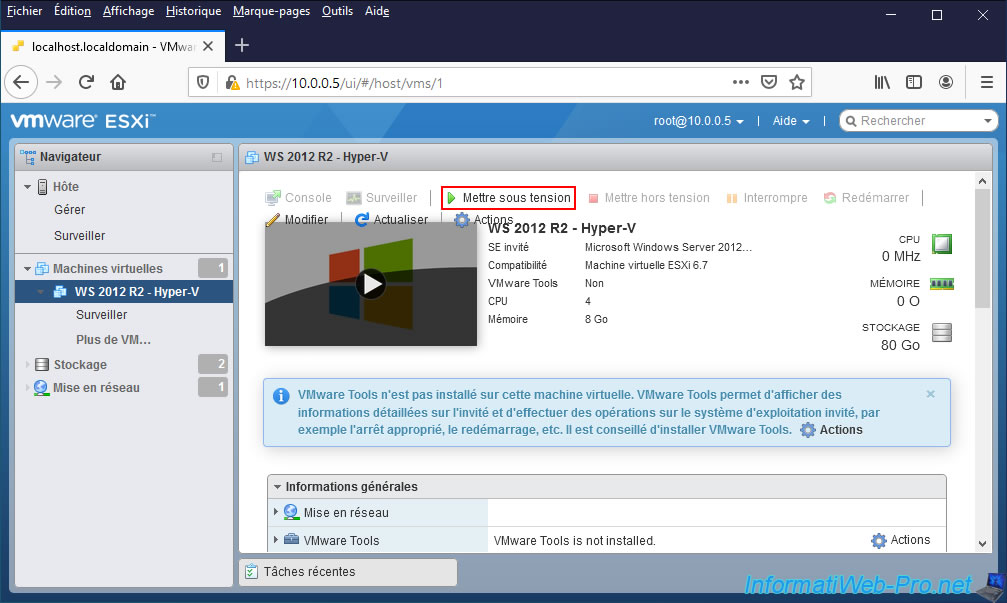This screenshot has width=1007, height=603.
Task: Edit VM settings with Modifier
Action: click(x=297, y=220)
